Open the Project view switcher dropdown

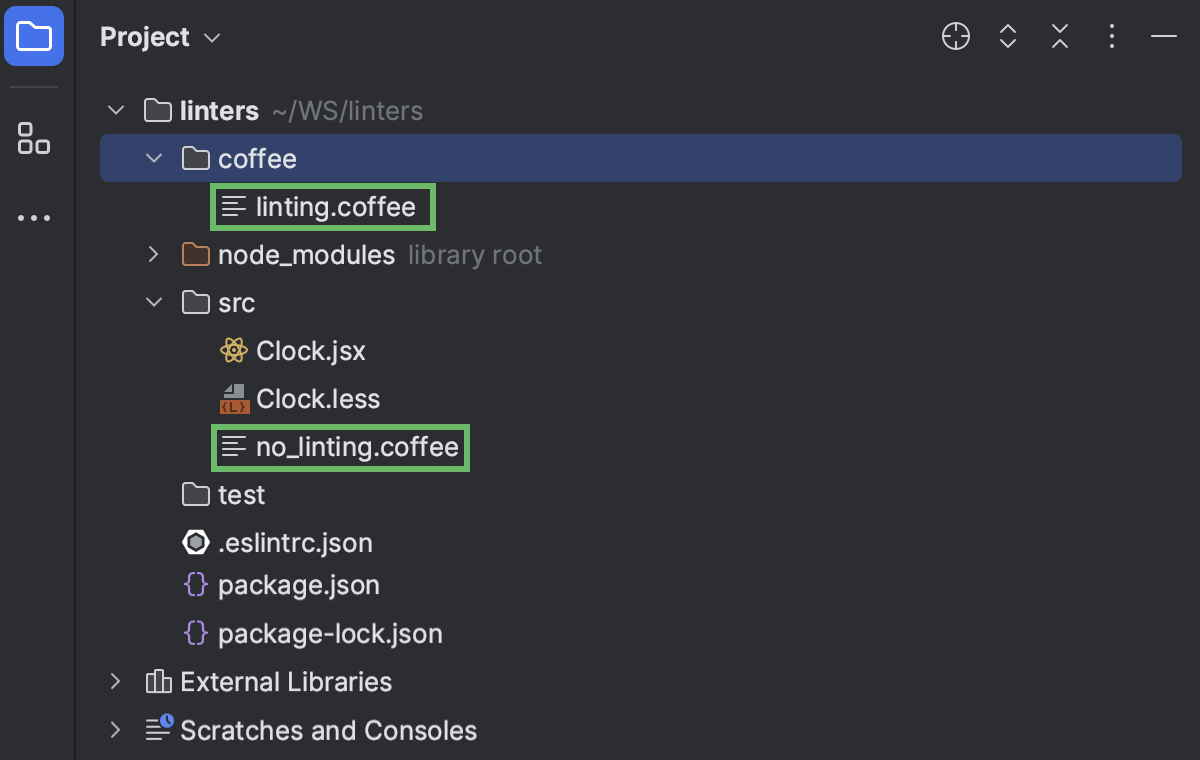[x=211, y=38]
